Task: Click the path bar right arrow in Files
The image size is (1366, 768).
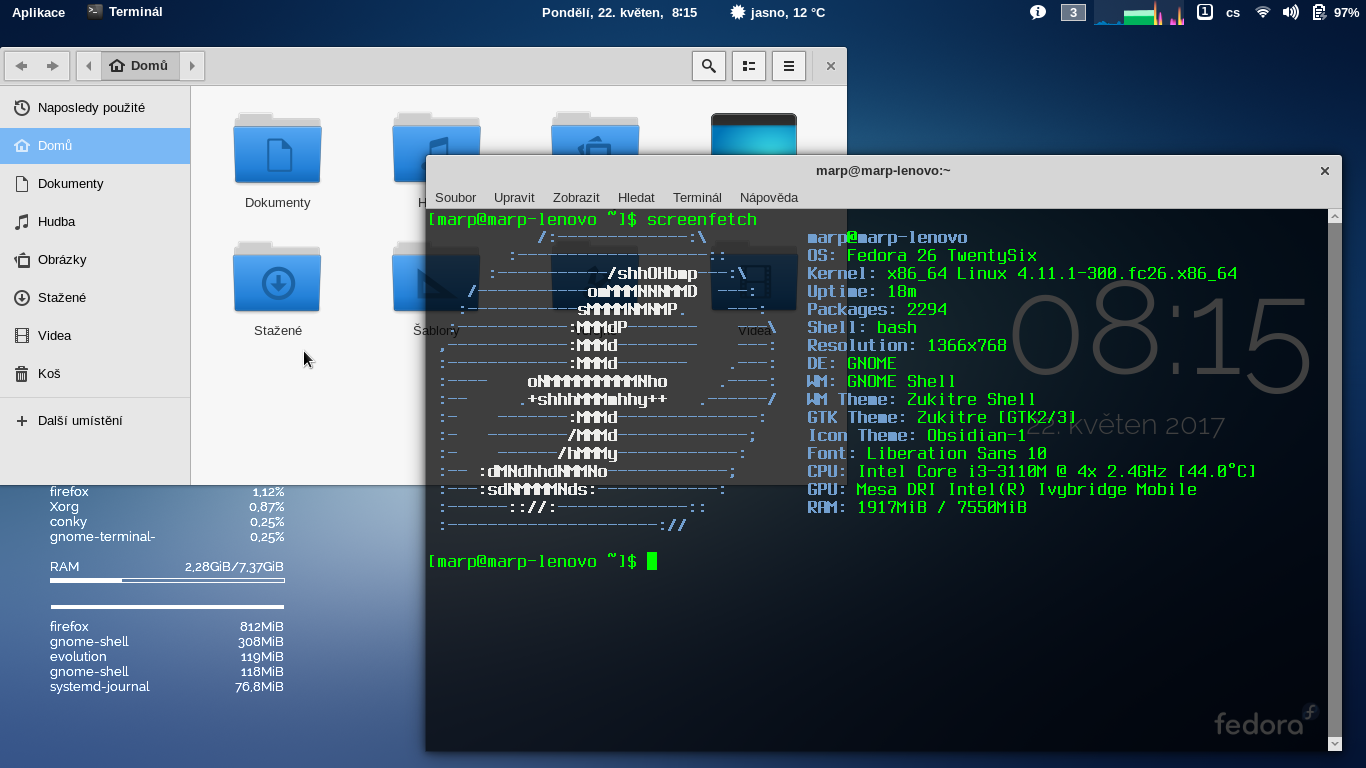Action: coord(192,66)
